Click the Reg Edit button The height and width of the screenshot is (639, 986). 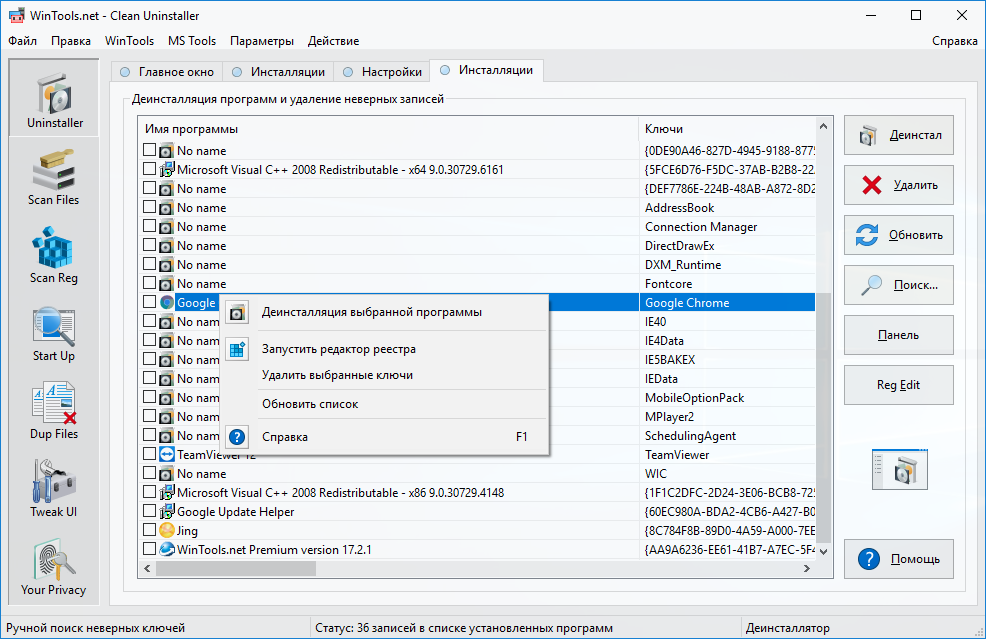[899, 385]
